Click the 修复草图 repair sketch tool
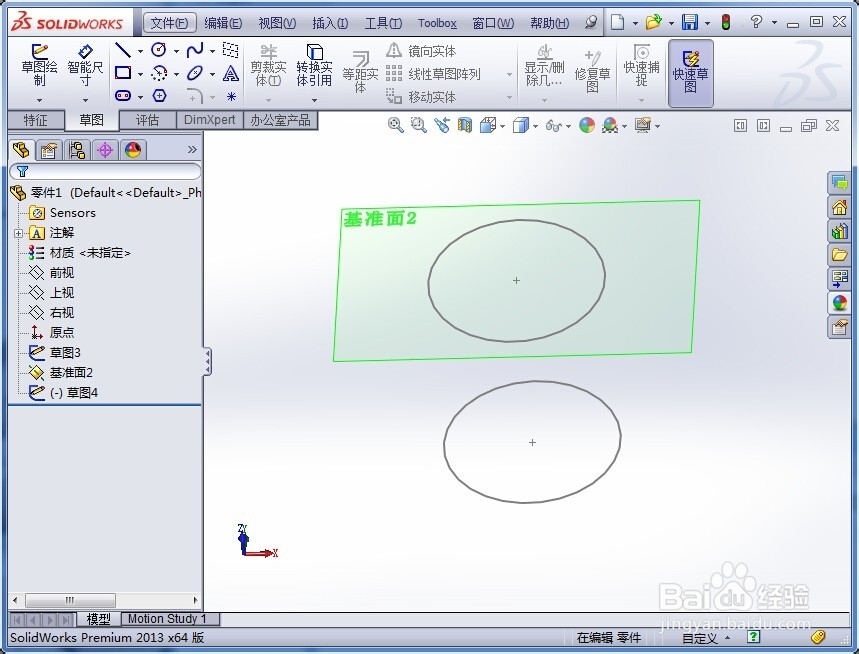Image resolution: width=859 pixels, height=654 pixels. pos(592,72)
